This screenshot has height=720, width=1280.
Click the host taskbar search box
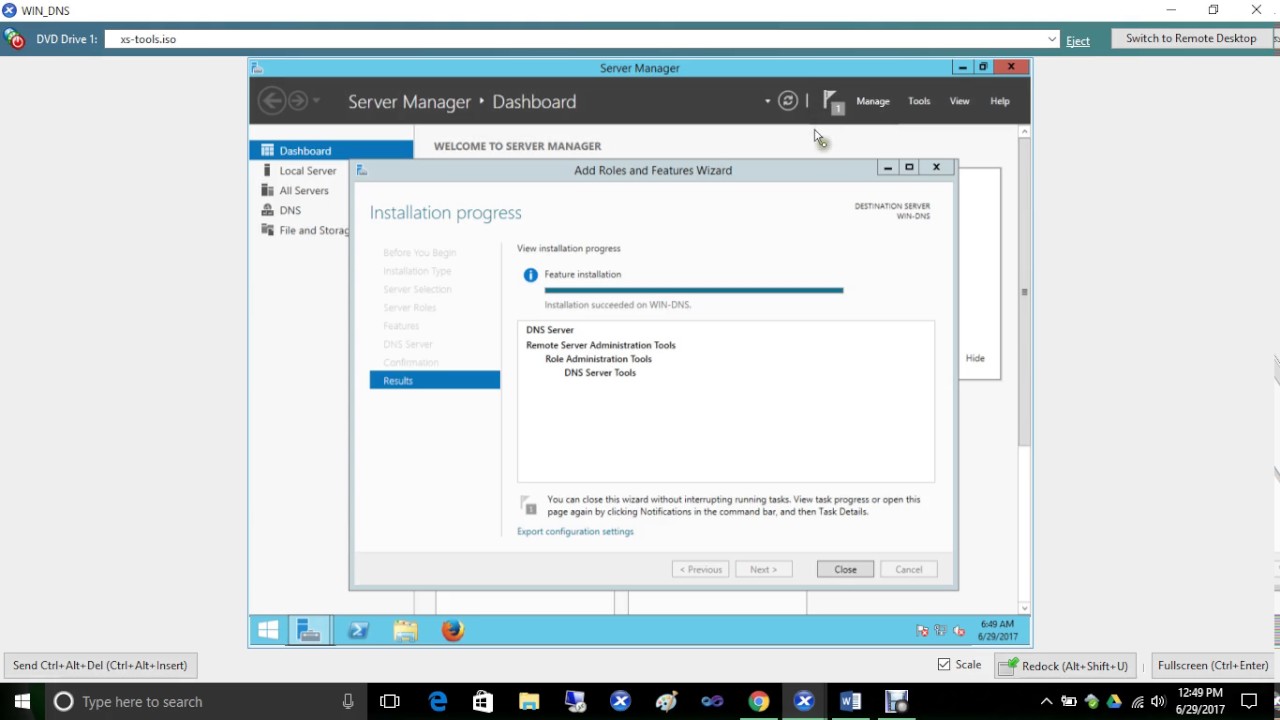(x=205, y=702)
